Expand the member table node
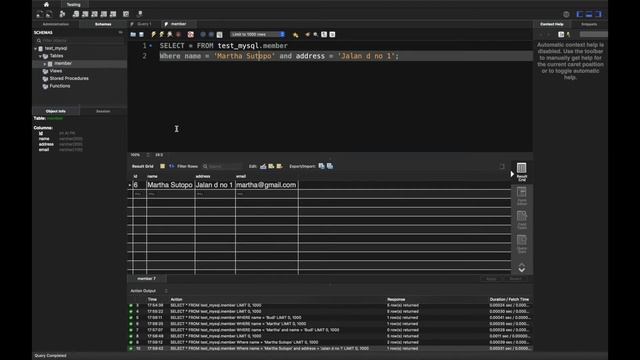Viewport: 640px width, 360px height. pos(44,64)
